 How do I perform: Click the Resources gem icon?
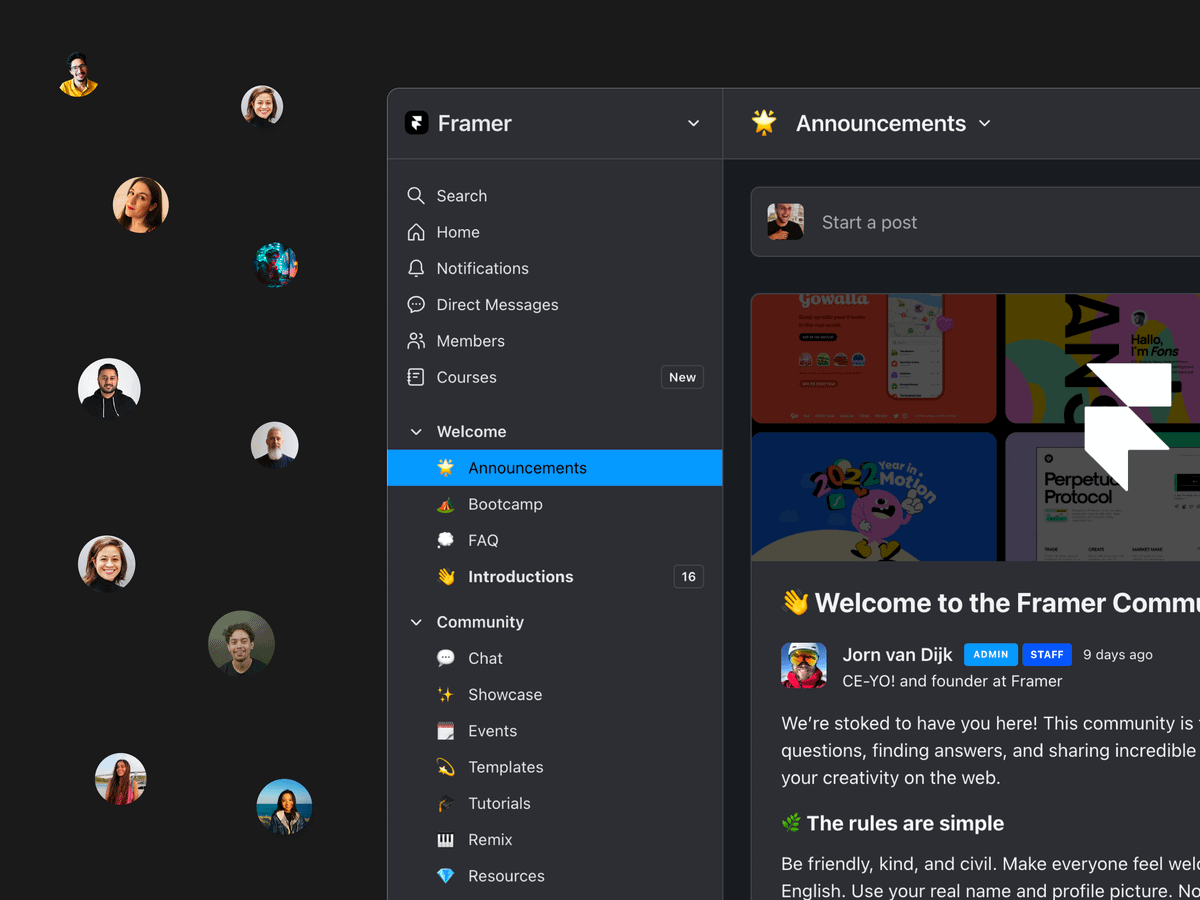[x=446, y=876]
